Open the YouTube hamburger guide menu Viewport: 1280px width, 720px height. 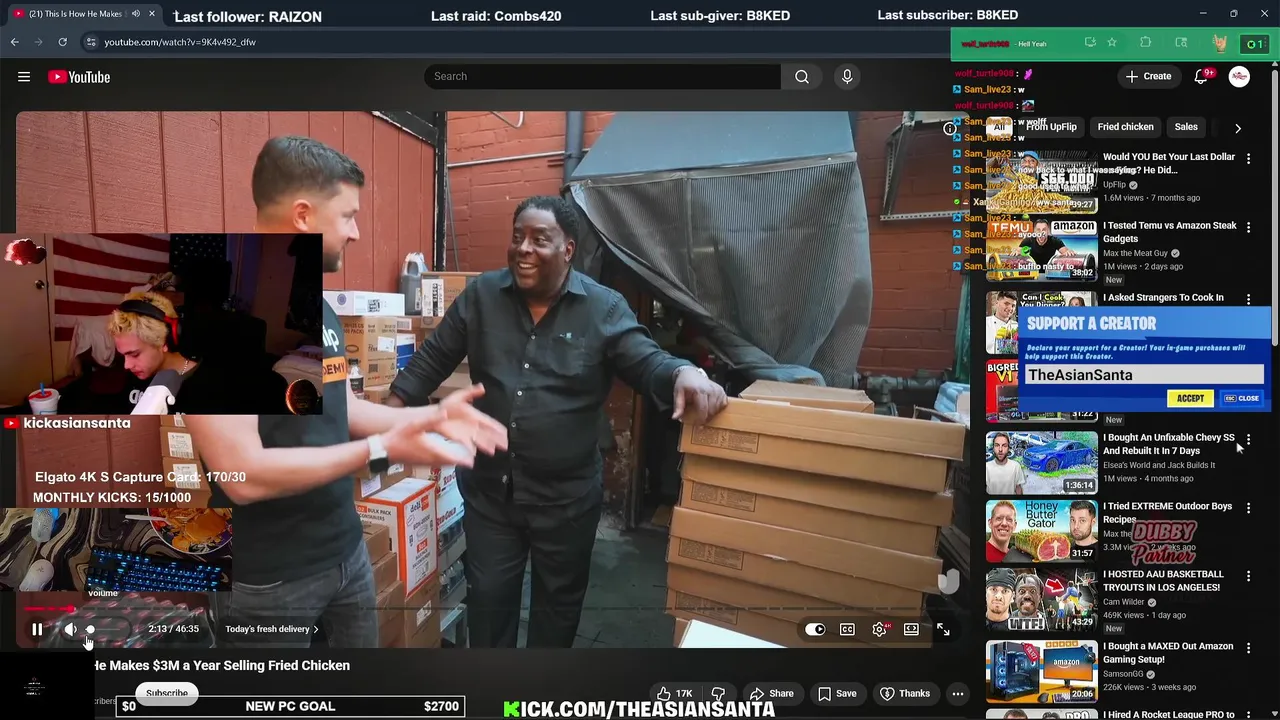tap(24, 77)
